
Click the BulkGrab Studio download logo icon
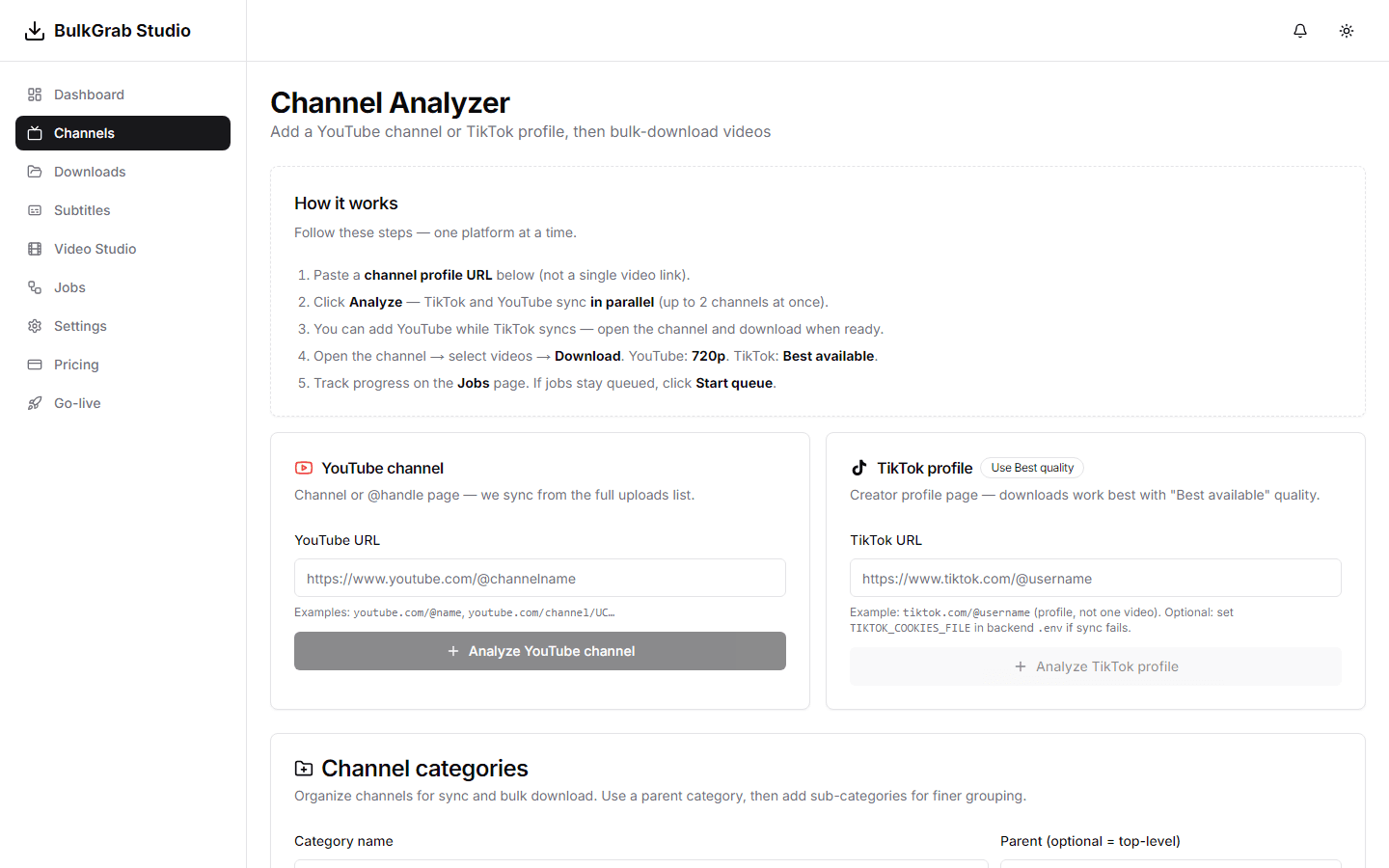pos(35,31)
